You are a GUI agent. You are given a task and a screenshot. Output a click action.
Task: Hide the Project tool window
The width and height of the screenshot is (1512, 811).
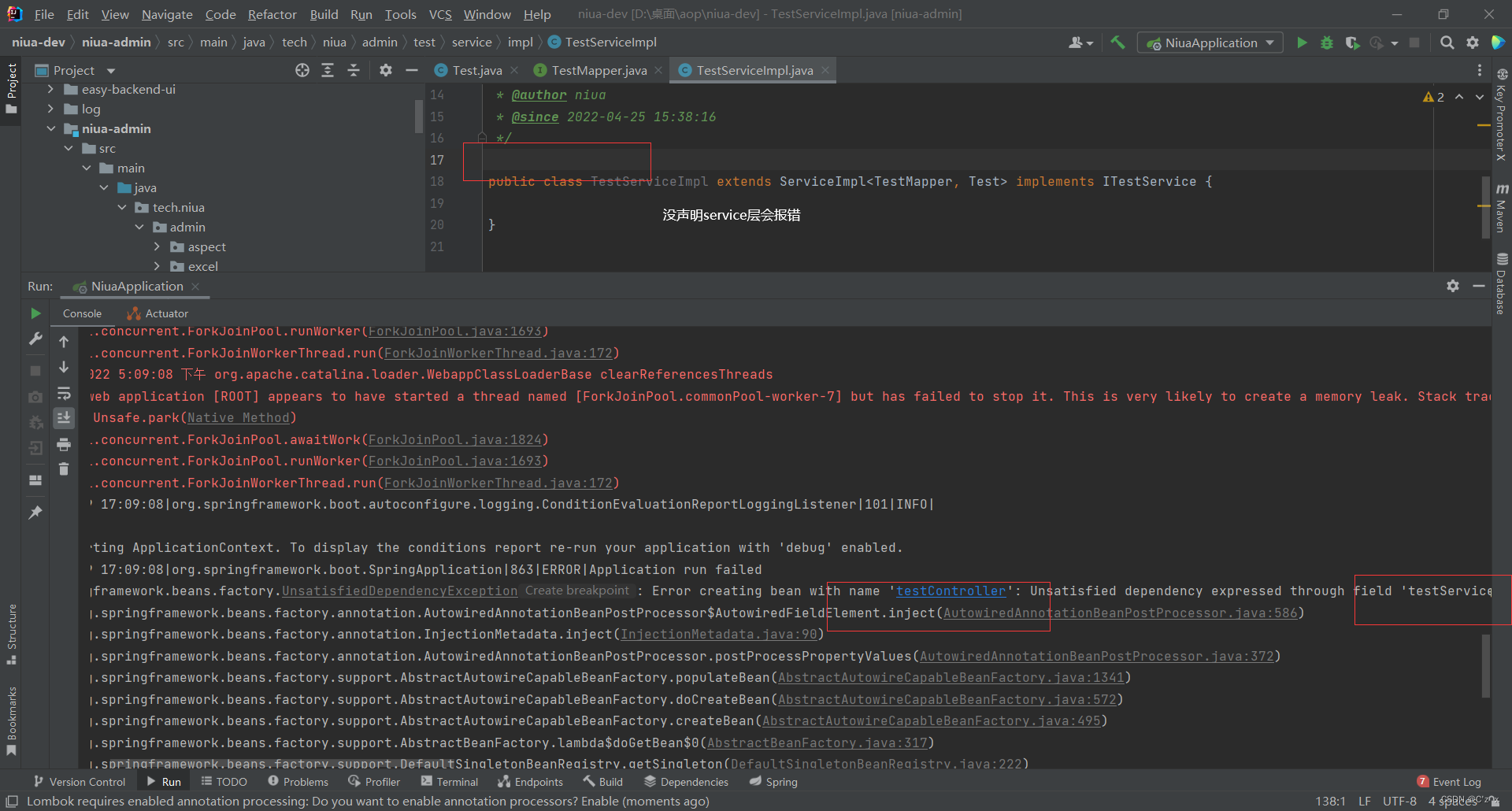(411, 71)
